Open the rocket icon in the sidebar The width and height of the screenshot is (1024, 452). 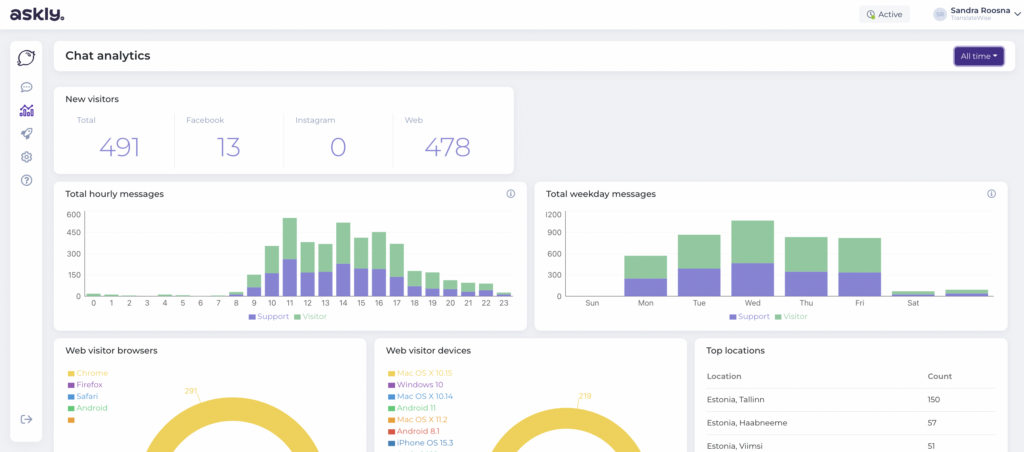coord(26,134)
